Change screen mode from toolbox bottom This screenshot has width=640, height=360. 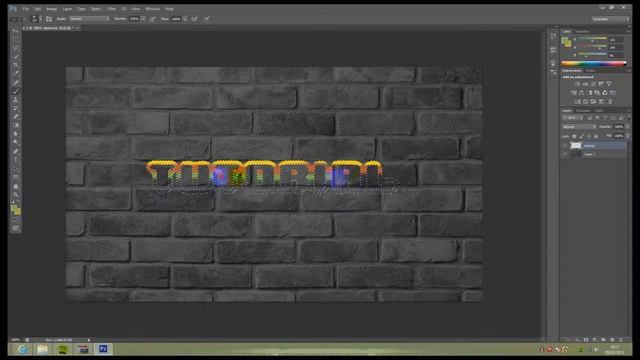(16, 229)
